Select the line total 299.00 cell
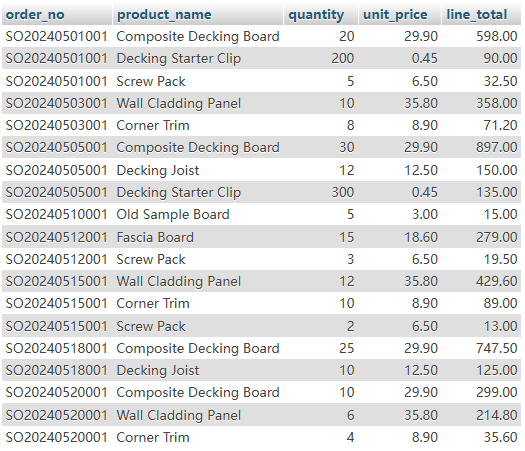This screenshot has height=451, width=525. pyautogui.click(x=497, y=392)
